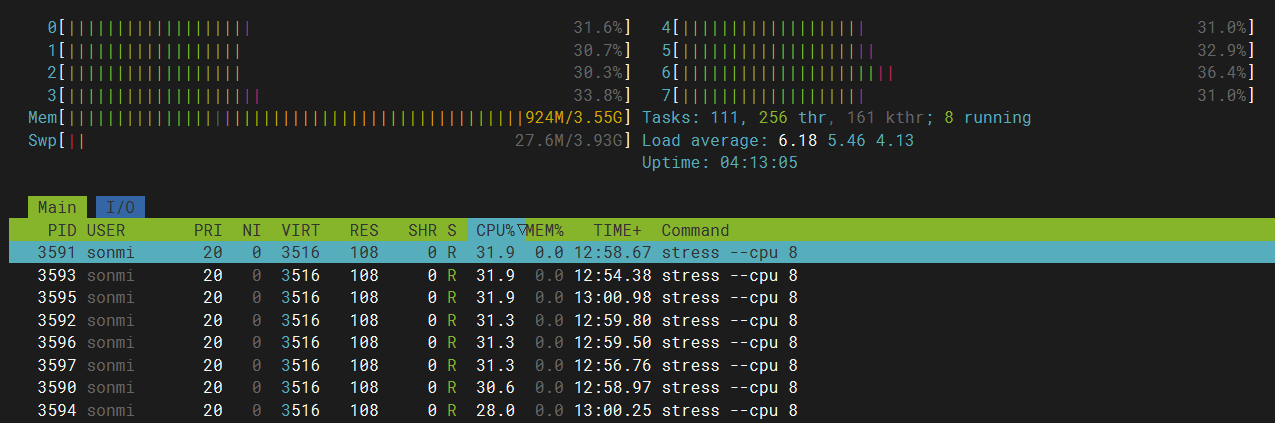Image resolution: width=1275 pixels, height=423 pixels.
Task: Click the PRI column header
Action: pyautogui.click(x=208, y=230)
